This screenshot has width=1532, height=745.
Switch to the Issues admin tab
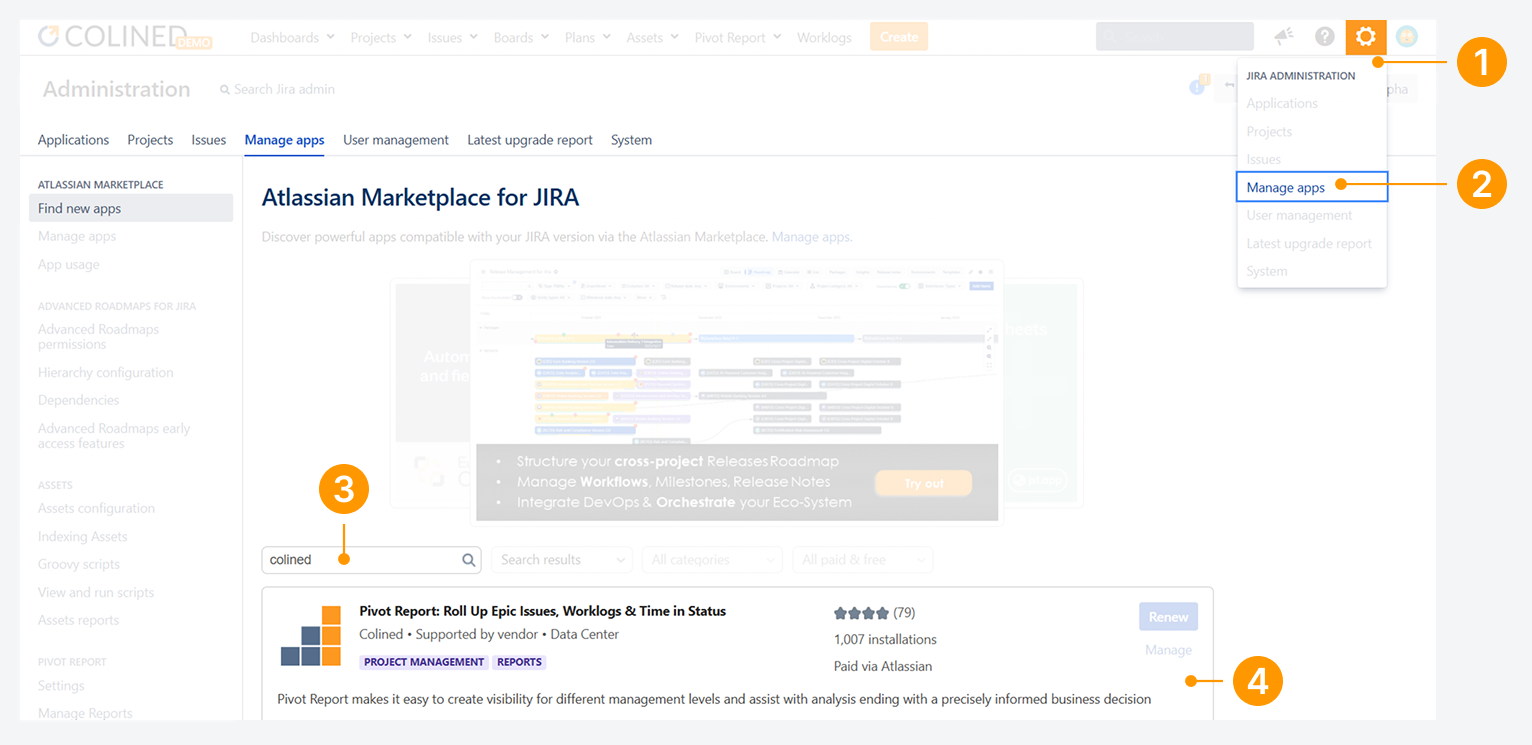coord(209,140)
